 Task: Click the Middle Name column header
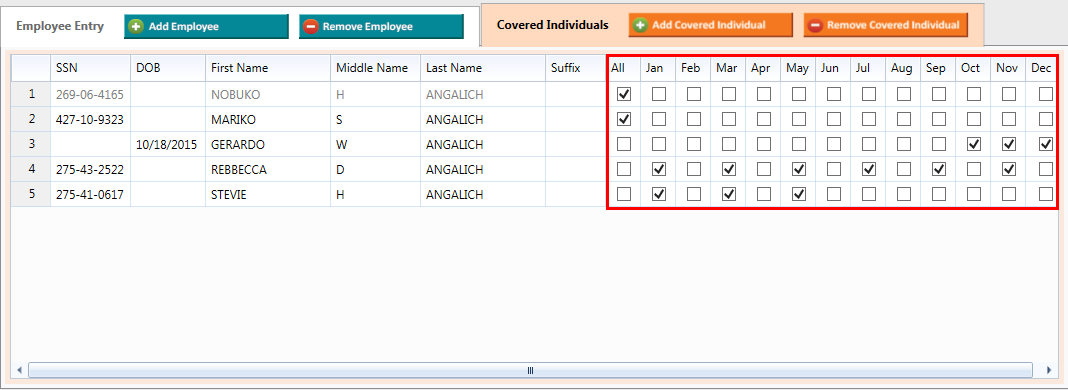375,68
